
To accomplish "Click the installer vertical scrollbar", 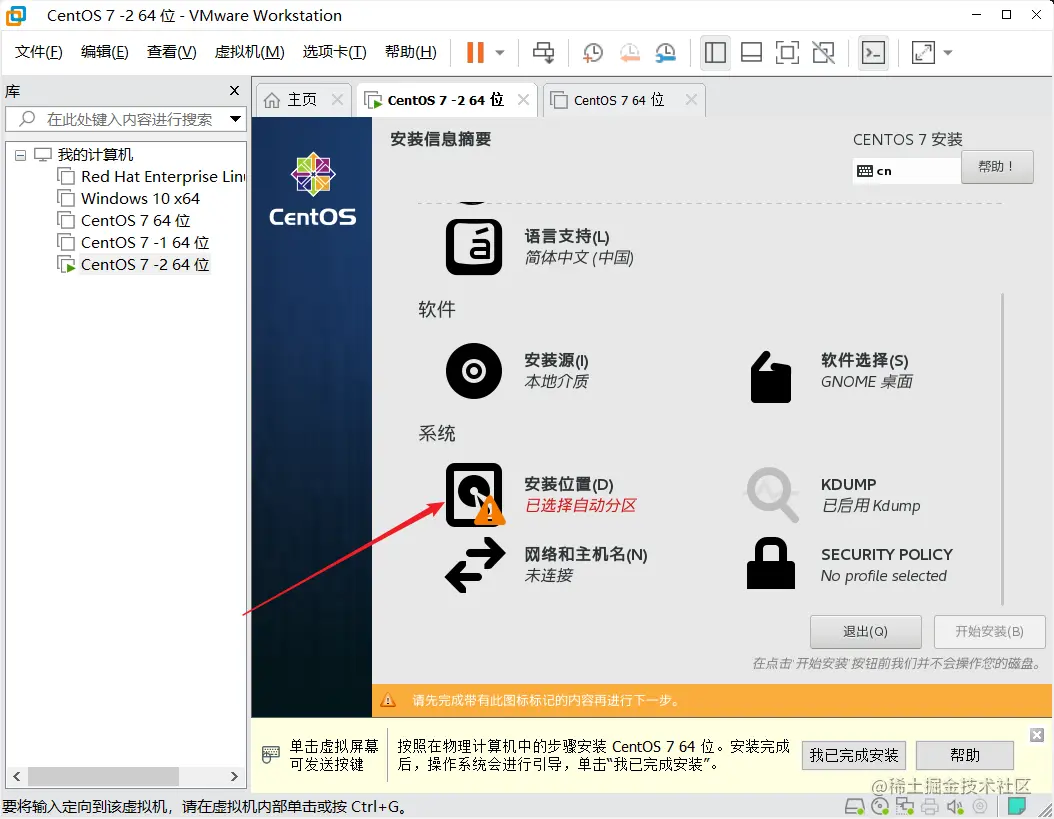I will pos(1002,449).
